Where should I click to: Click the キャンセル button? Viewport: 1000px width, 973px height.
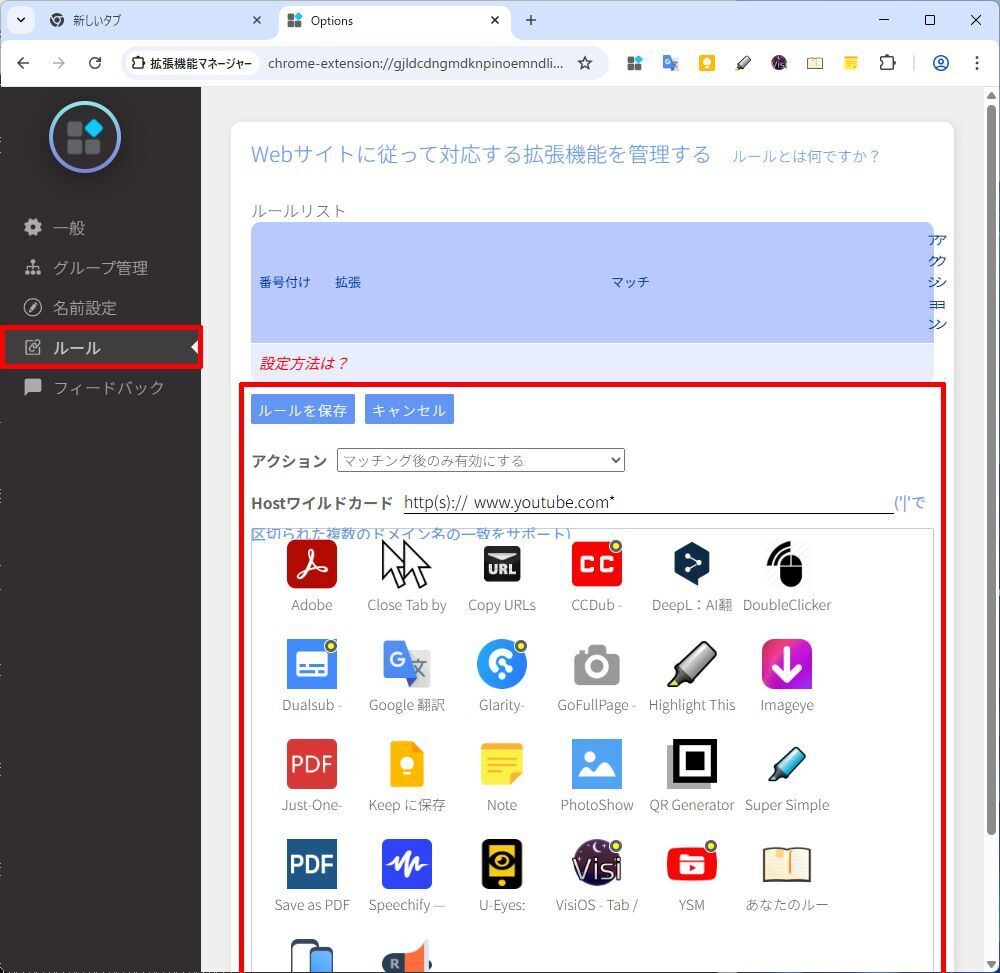coord(409,409)
